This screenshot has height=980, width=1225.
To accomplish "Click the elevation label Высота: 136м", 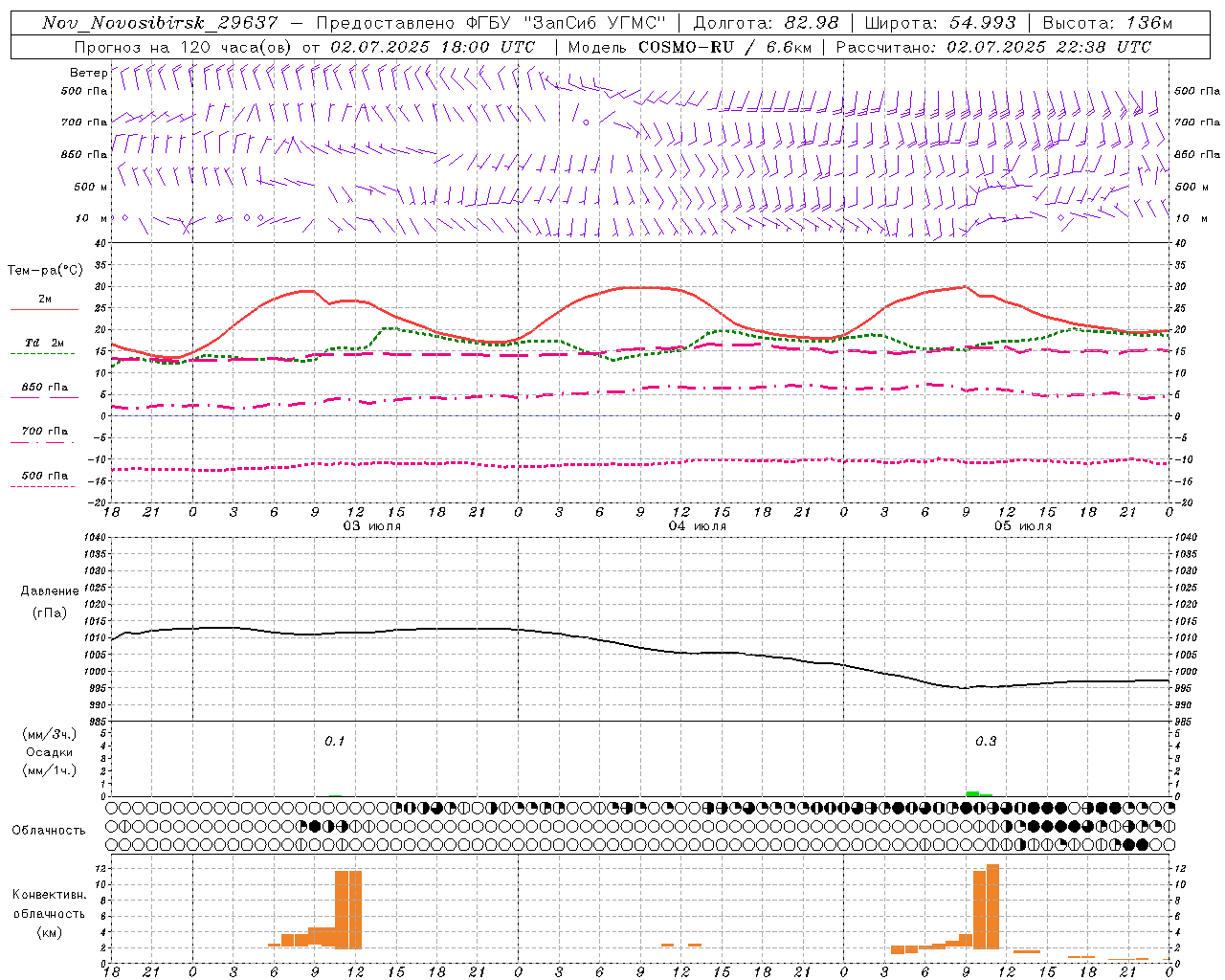I will coord(1108,23).
